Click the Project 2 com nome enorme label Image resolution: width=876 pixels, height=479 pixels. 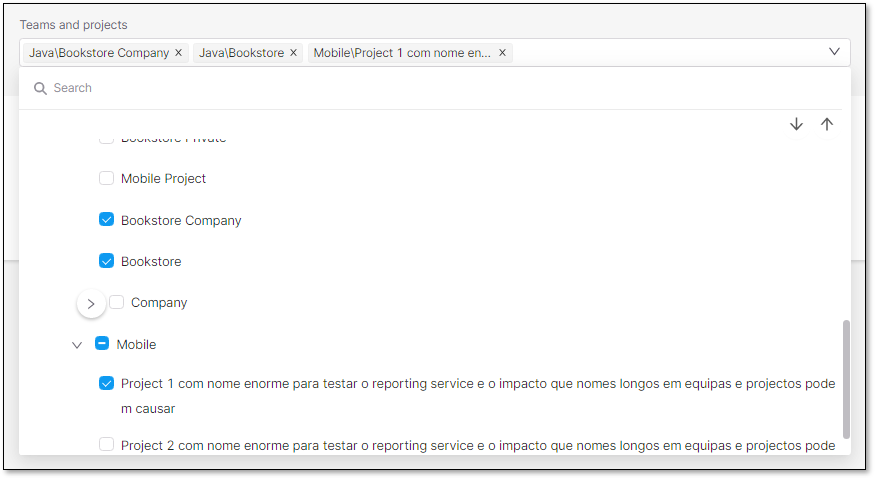pos(478,445)
